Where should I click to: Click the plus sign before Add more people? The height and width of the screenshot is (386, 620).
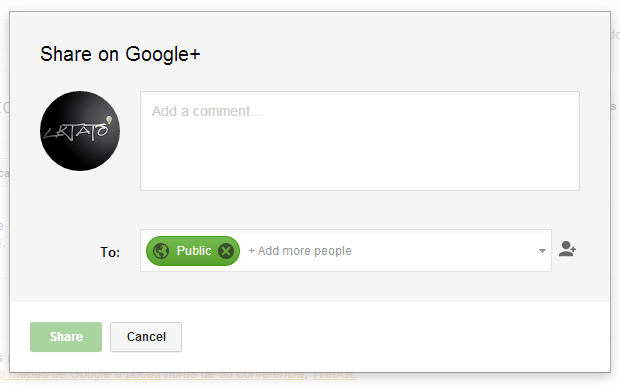coord(251,251)
